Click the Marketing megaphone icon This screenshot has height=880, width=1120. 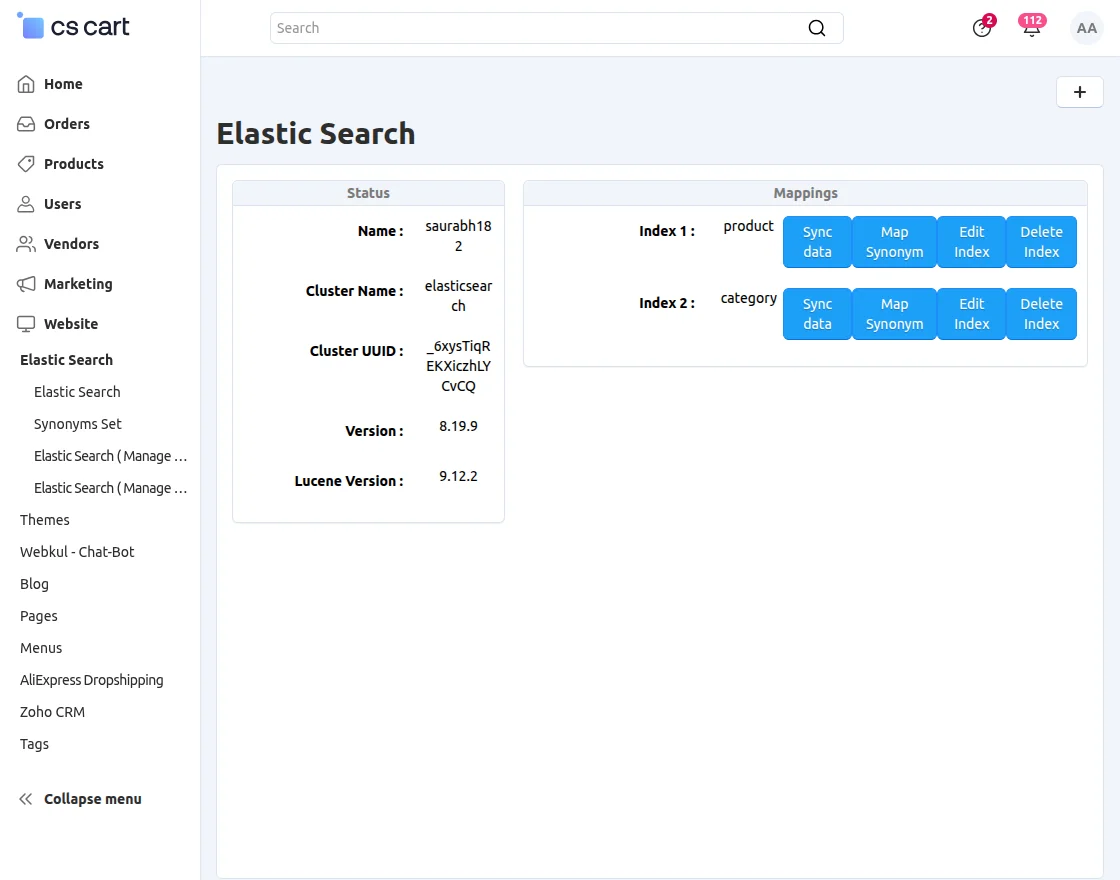pyautogui.click(x=26, y=284)
